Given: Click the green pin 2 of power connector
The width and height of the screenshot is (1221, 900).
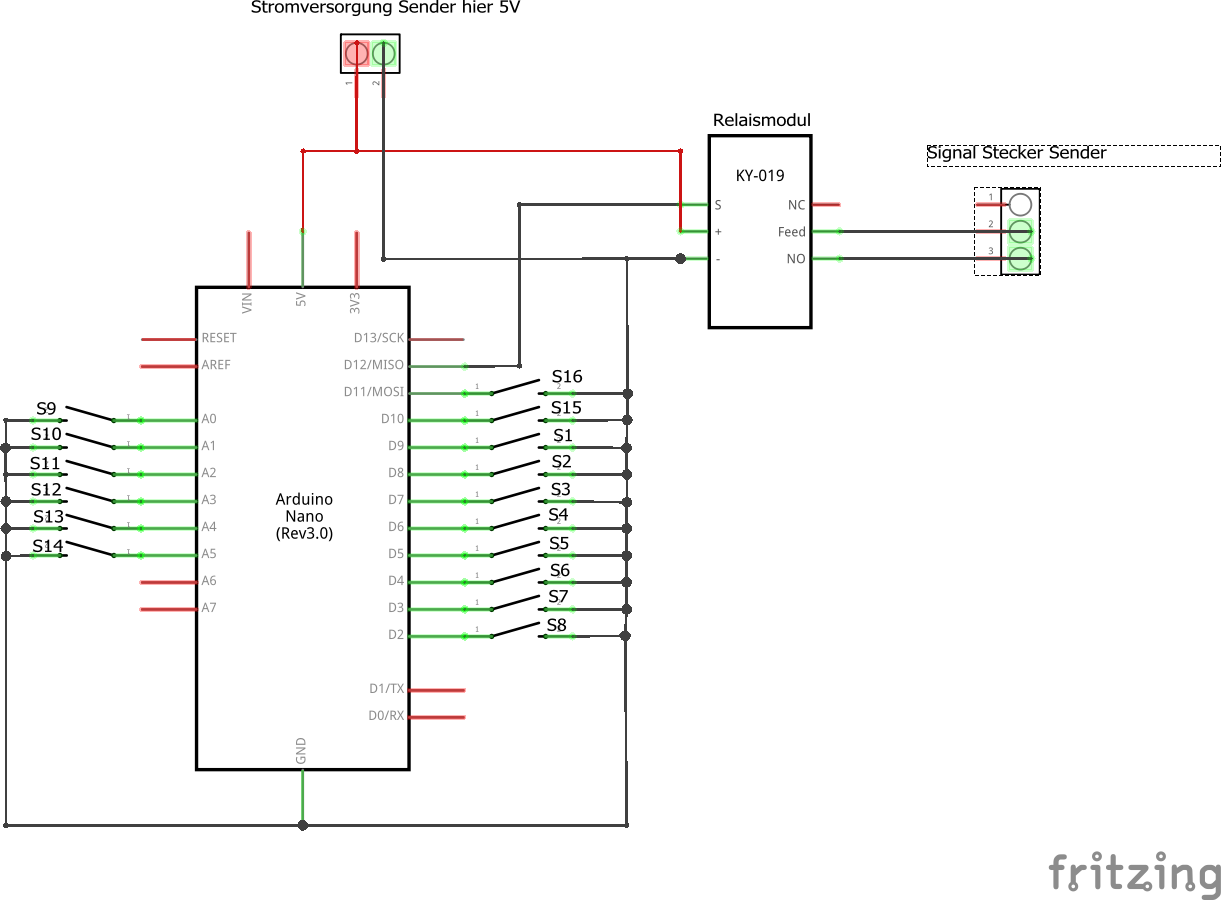Looking at the screenshot, I should pyautogui.click(x=384, y=53).
